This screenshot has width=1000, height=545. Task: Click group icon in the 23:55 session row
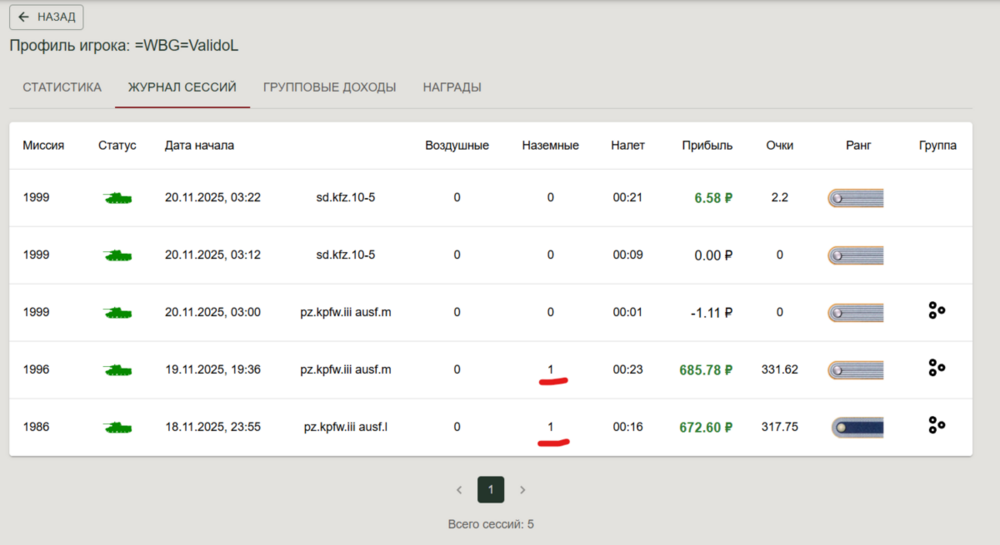pyautogui.click(x=936, y=426)
